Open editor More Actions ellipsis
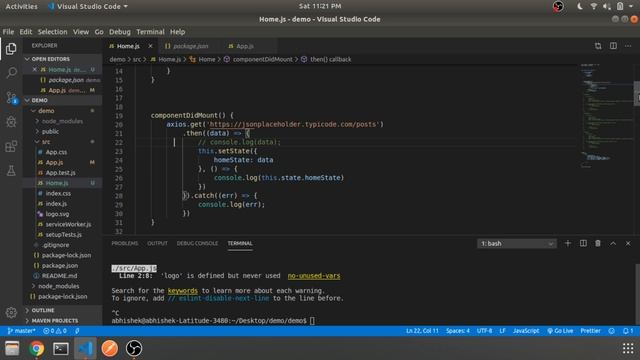This screenshot has height=360, width=640. 628,46
